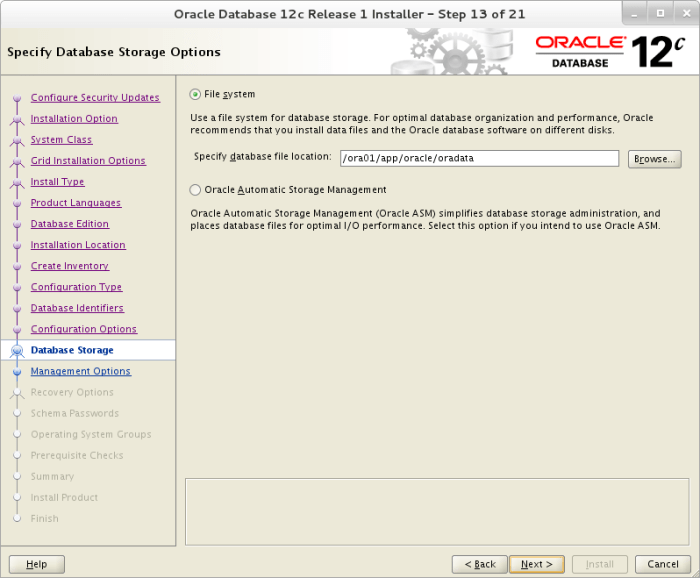700x578 pixels.
Task: Click step marker beside Configure Security Updates
Action: click(17, 98)
